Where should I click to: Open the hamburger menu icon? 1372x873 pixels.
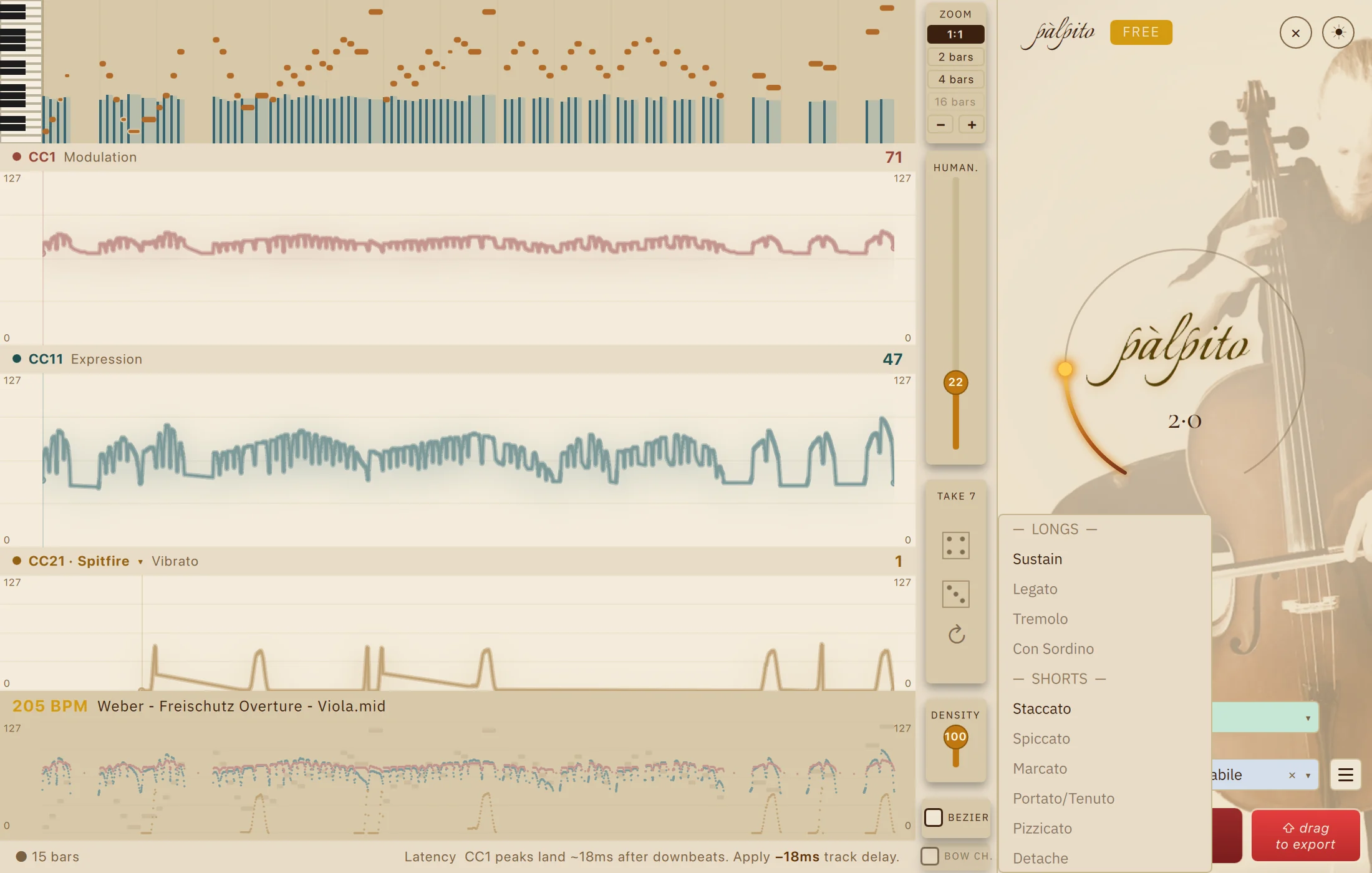coord(1345,775)
